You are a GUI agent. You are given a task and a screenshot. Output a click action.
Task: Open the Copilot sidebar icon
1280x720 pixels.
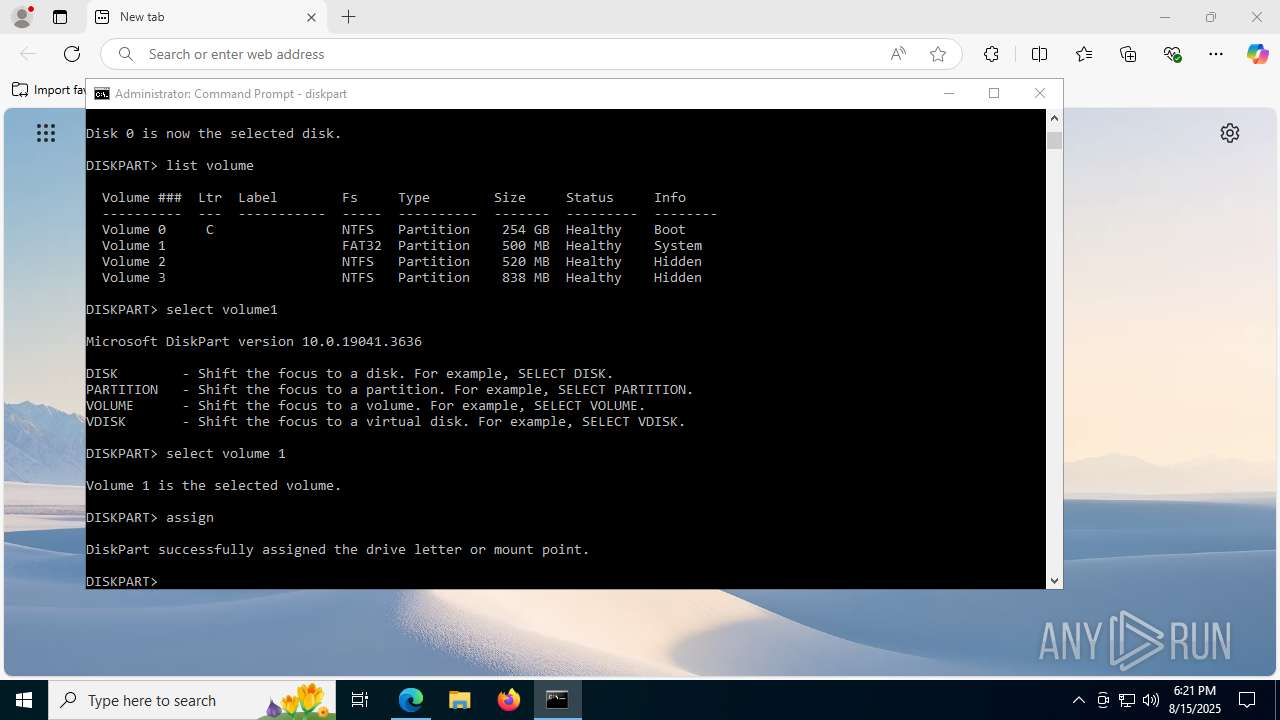1257,54
